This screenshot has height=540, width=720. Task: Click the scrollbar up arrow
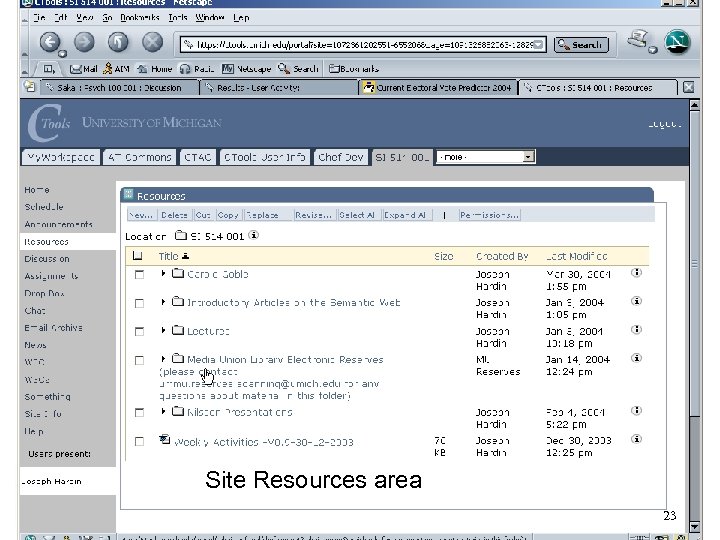tap(695, 105)
